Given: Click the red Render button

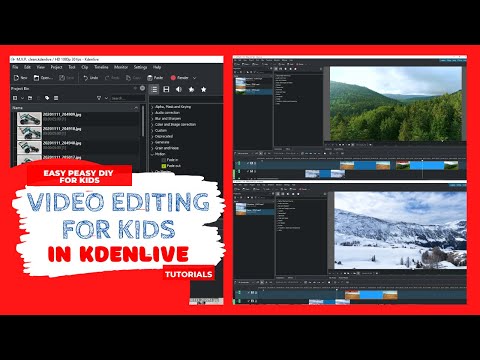Looking at the screenshot, I should pos(180,78).
